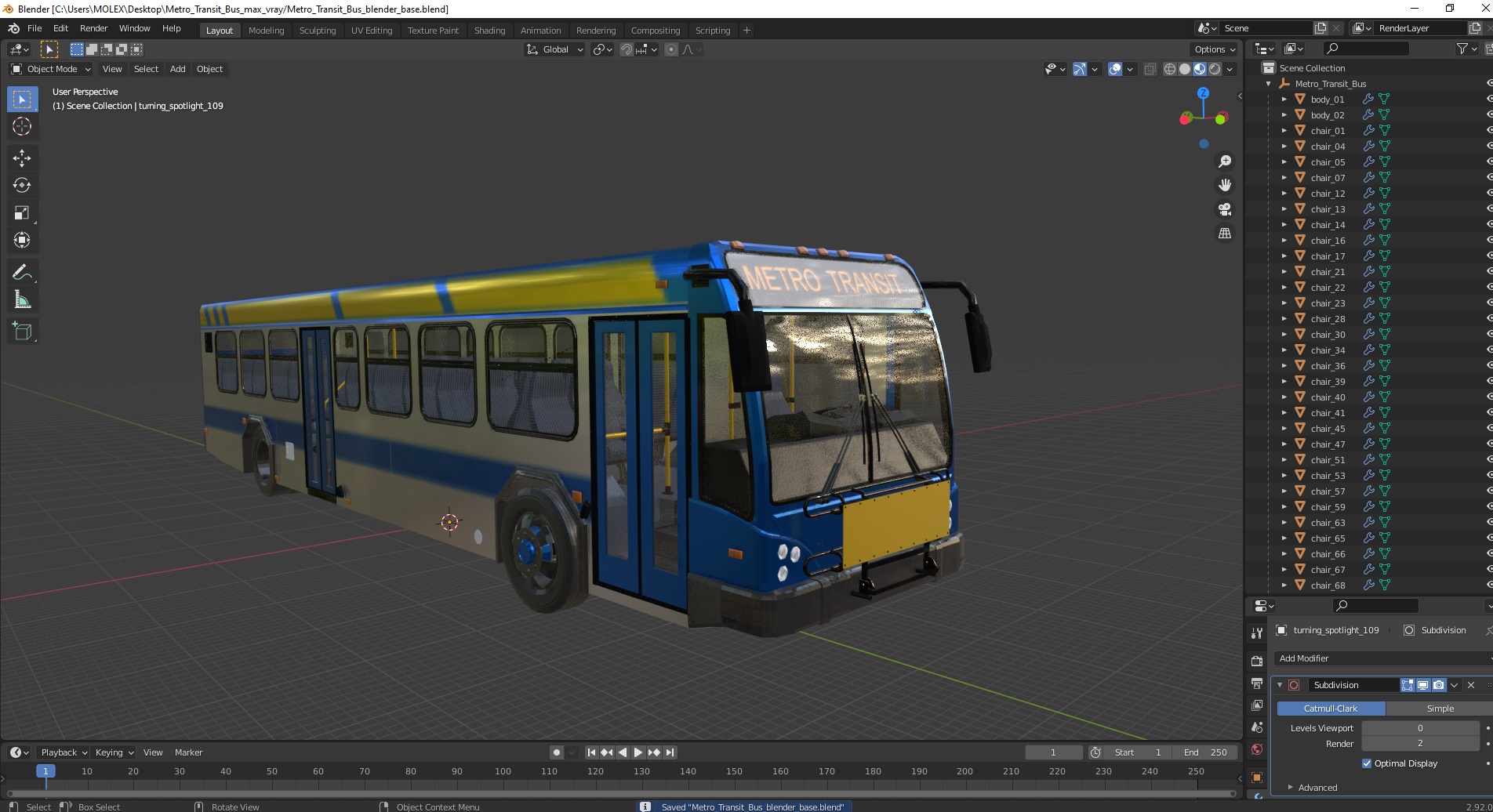Image resolution: width=1493 pixels, height=812 pixels.
Task: Click the End frame field 250
Action: [1205, 752]
